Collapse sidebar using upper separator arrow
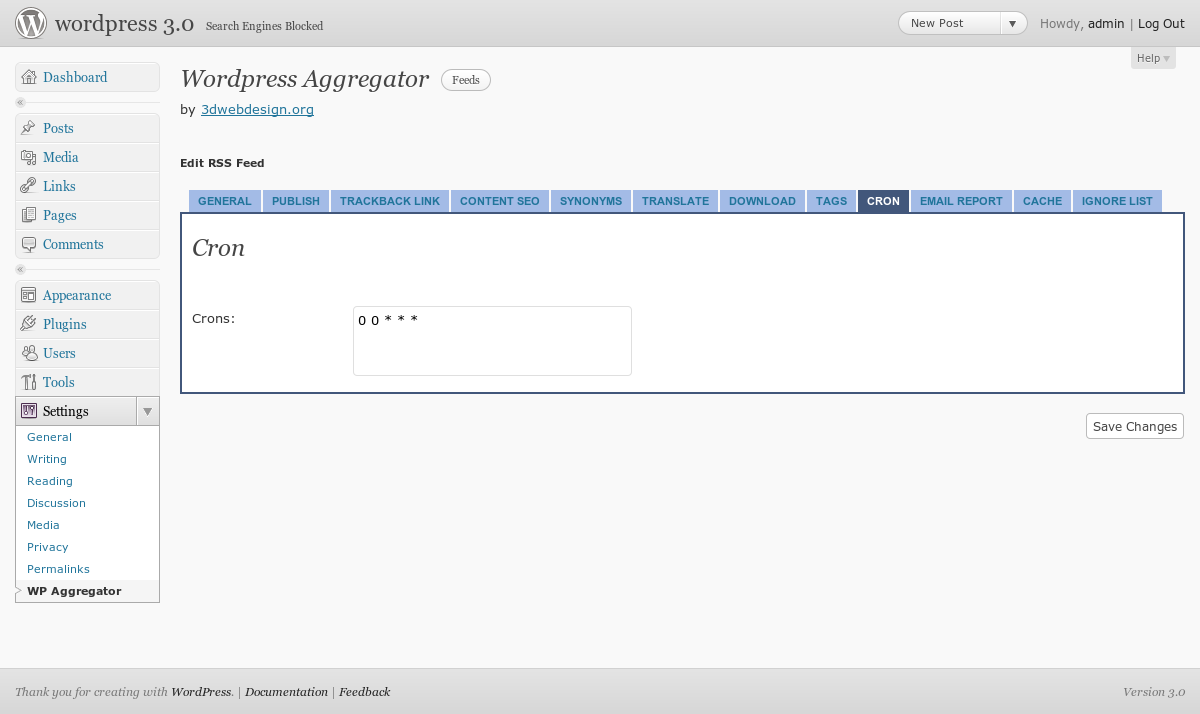Screen dimensions: 1200x714 (20, 103)
